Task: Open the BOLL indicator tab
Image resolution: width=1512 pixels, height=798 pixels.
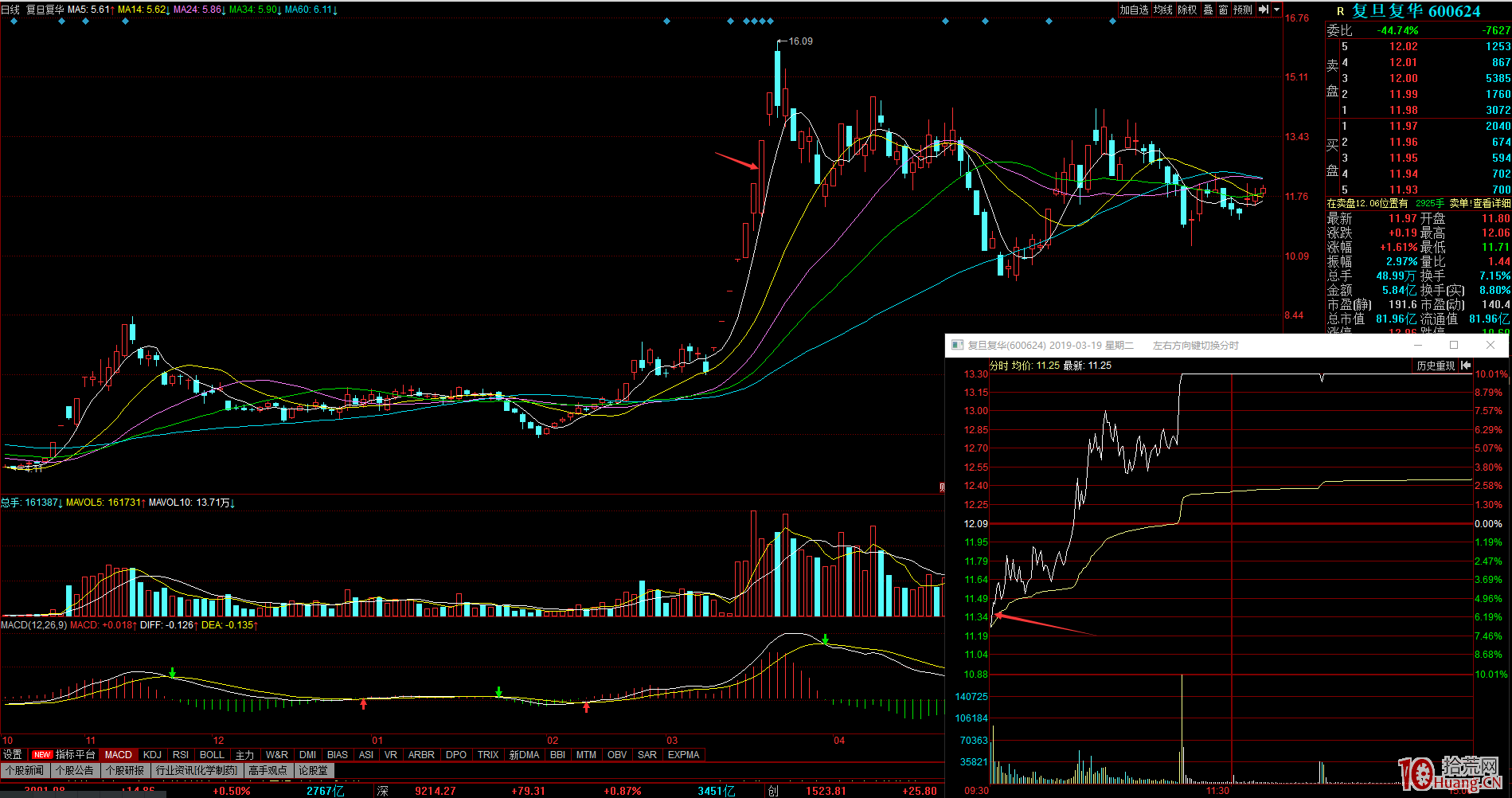Action: (x=212, y=754)
